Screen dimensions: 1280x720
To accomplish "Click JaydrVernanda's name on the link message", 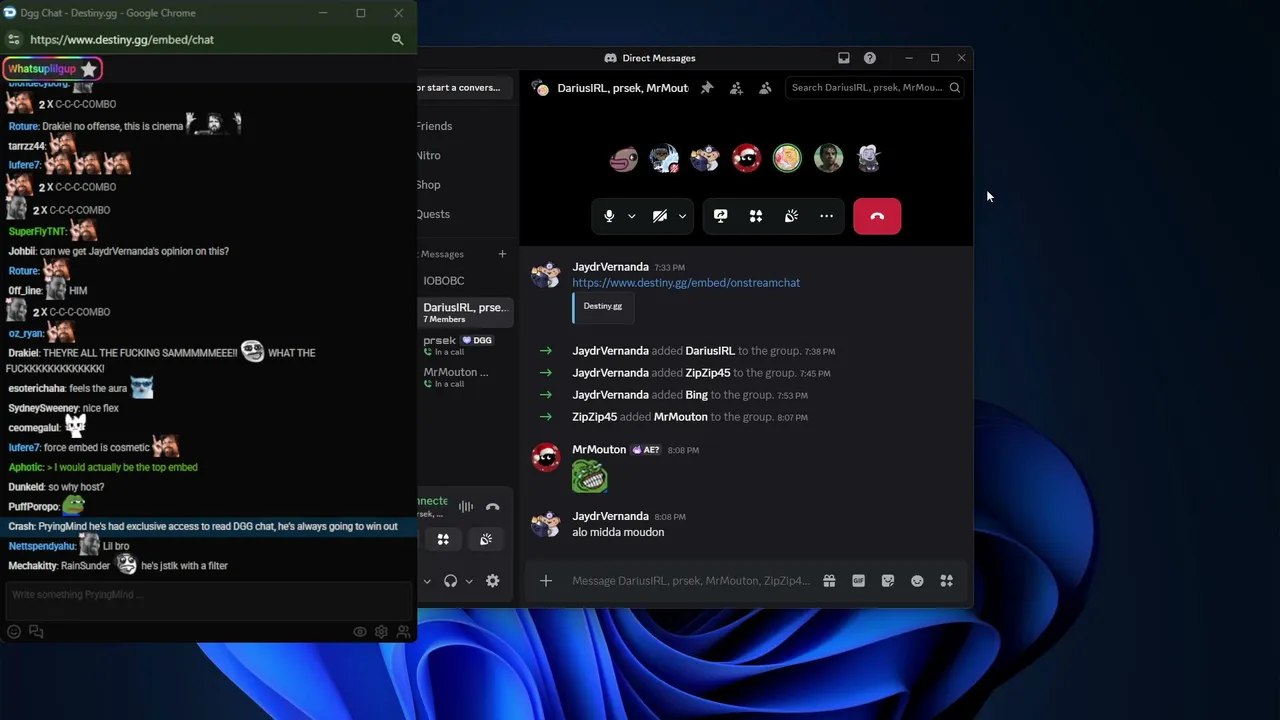I will 610,267.
